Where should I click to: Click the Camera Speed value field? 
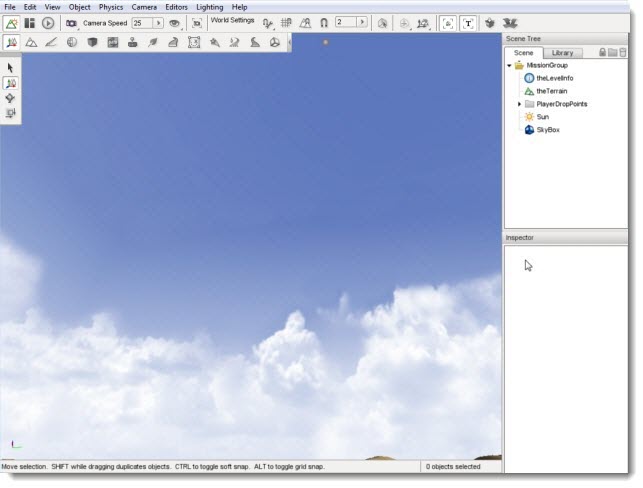pyautogui.click(x=142, y=23)
